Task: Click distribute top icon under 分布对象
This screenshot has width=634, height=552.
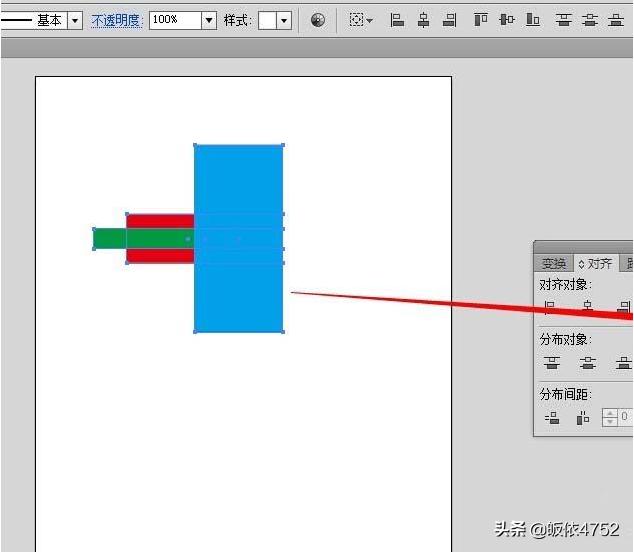Action: point(552,362)
